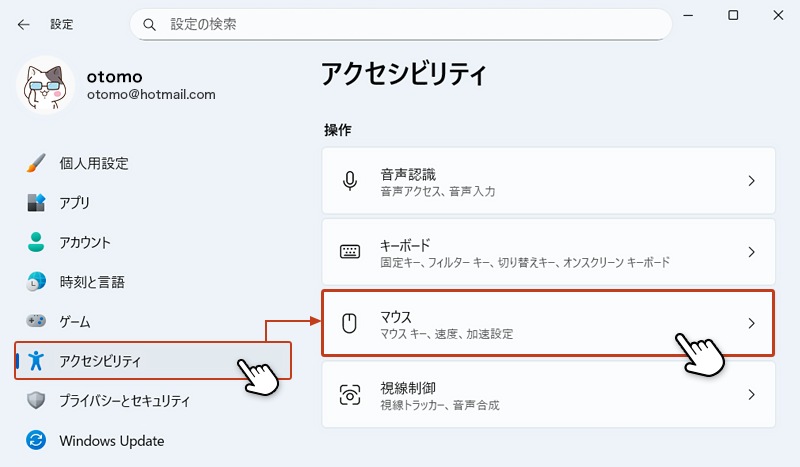Viewport: 800px width, 467px height.
Task: Click the プライバシーとセキュリティ shield icon
Action: [x=36, y=400]
